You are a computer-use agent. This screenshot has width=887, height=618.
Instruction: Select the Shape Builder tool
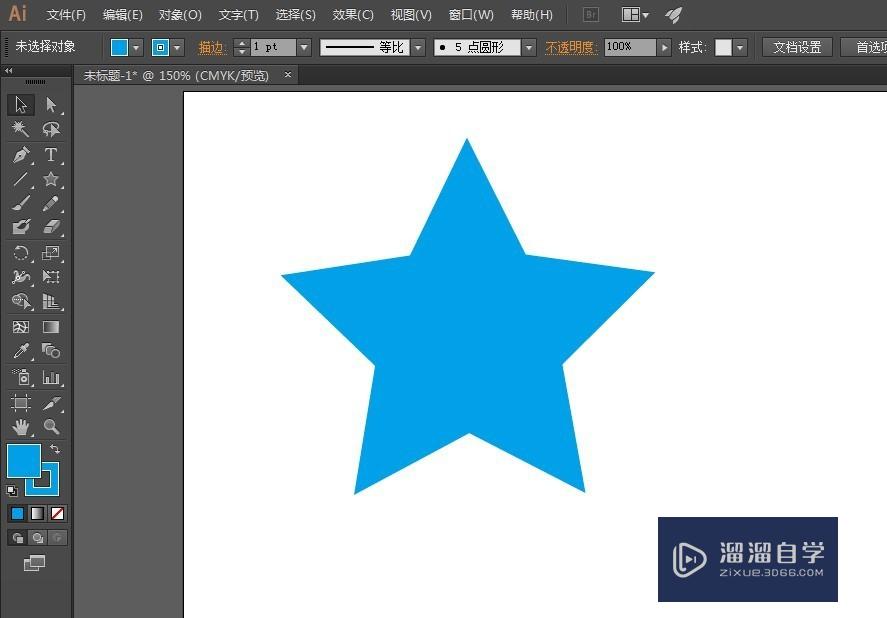click(x=21, y=301)
